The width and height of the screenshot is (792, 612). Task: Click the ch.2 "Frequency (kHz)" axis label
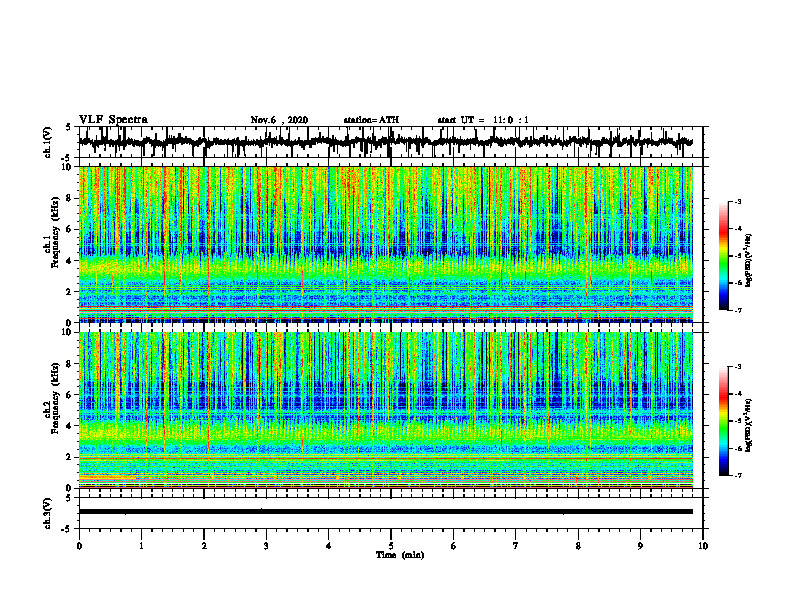[55, 398]
